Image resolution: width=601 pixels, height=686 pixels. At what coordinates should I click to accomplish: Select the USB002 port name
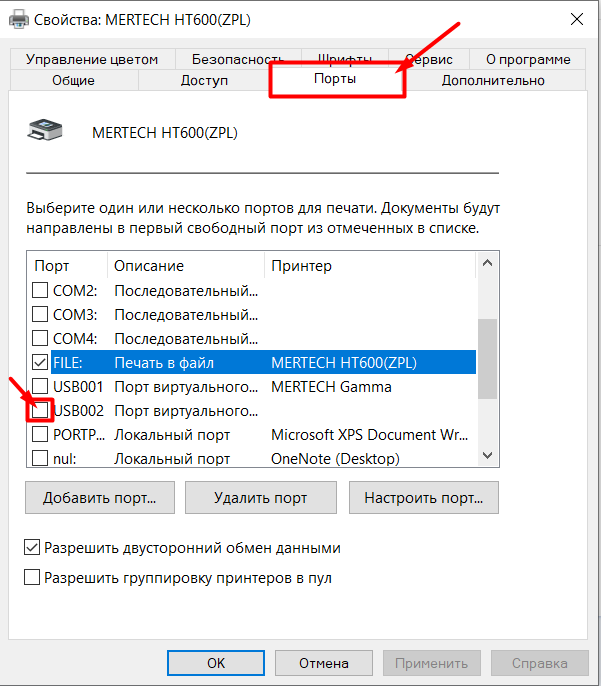click(x=78, y=411)
